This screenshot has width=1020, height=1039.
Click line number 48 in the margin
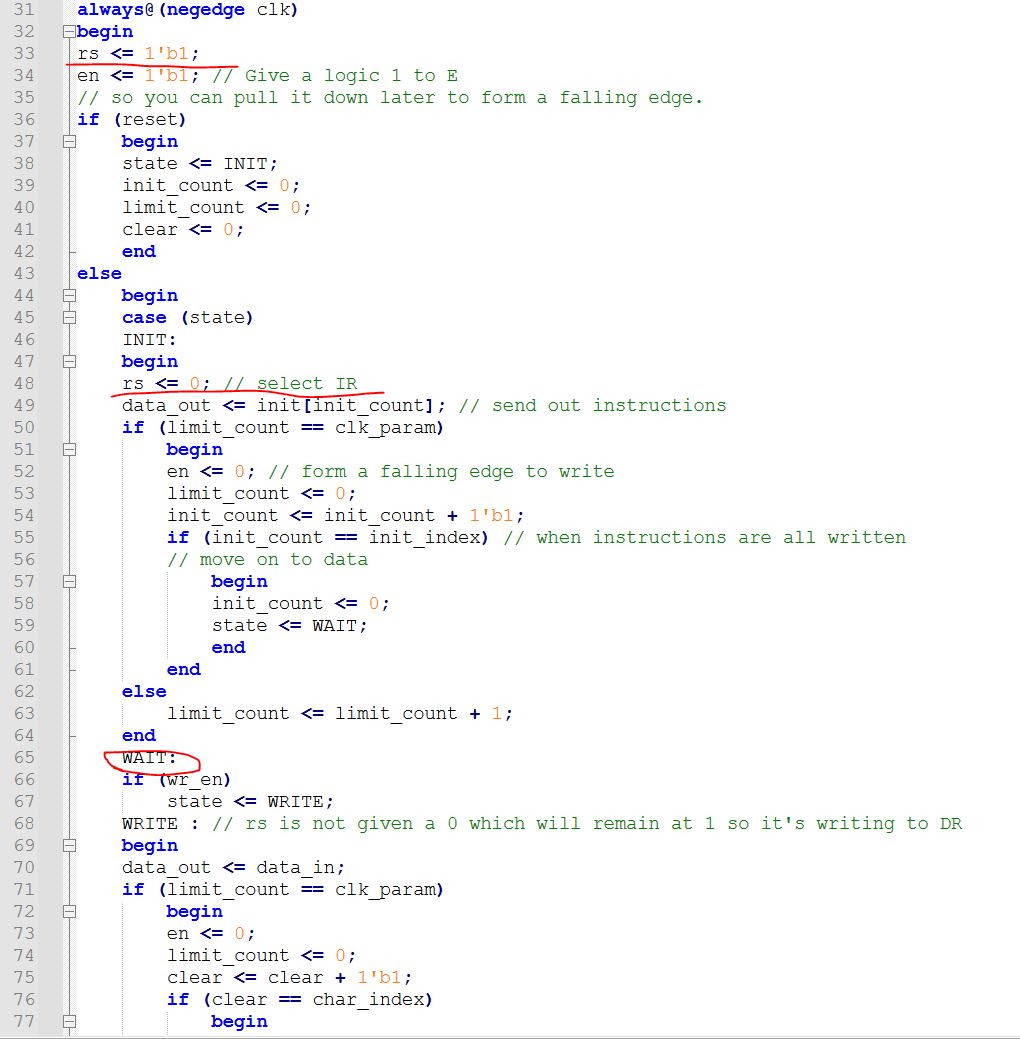point(24,384)
